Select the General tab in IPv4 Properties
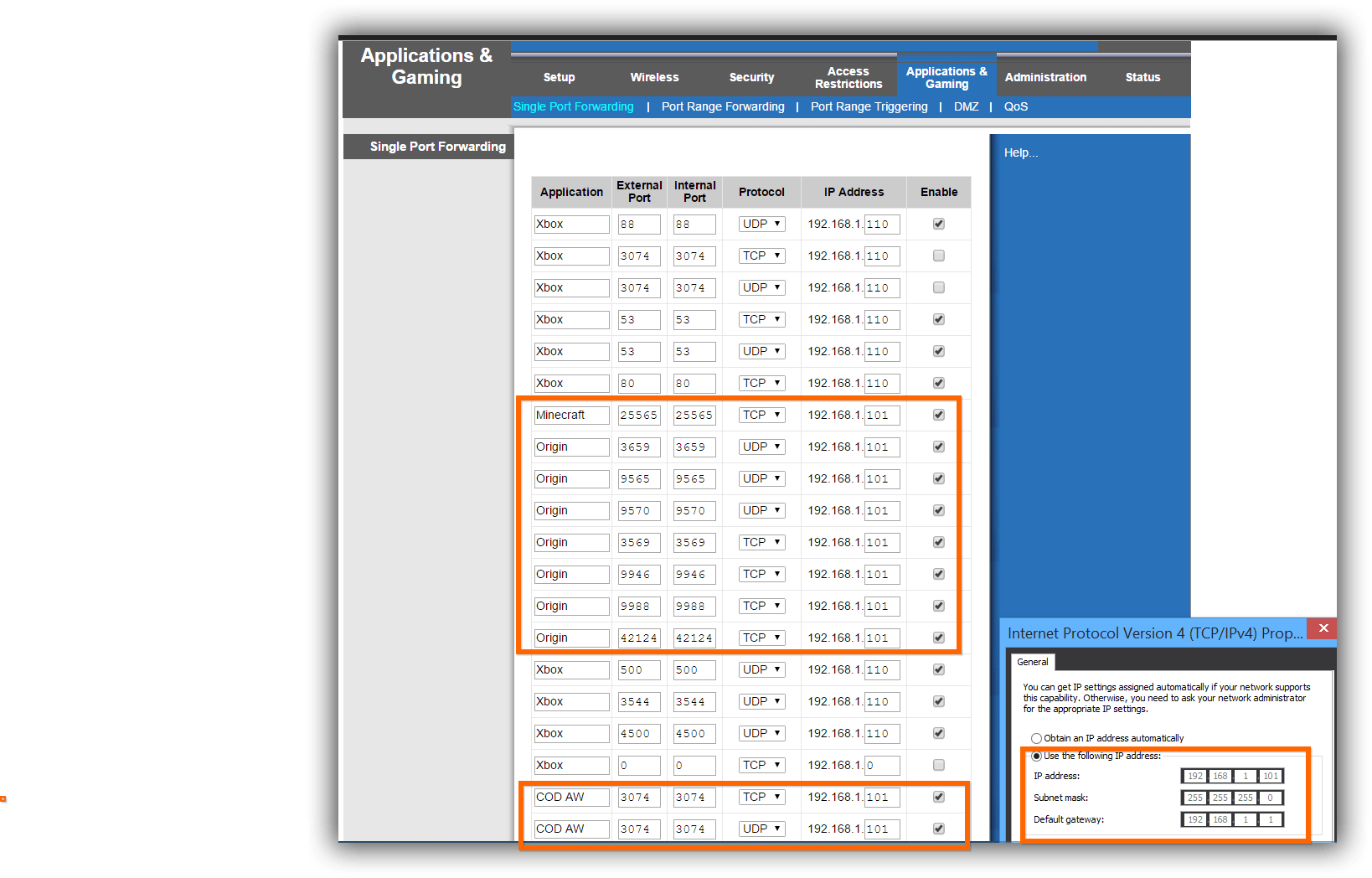Screen dimensions: 1372x878 coord(1032,662)
